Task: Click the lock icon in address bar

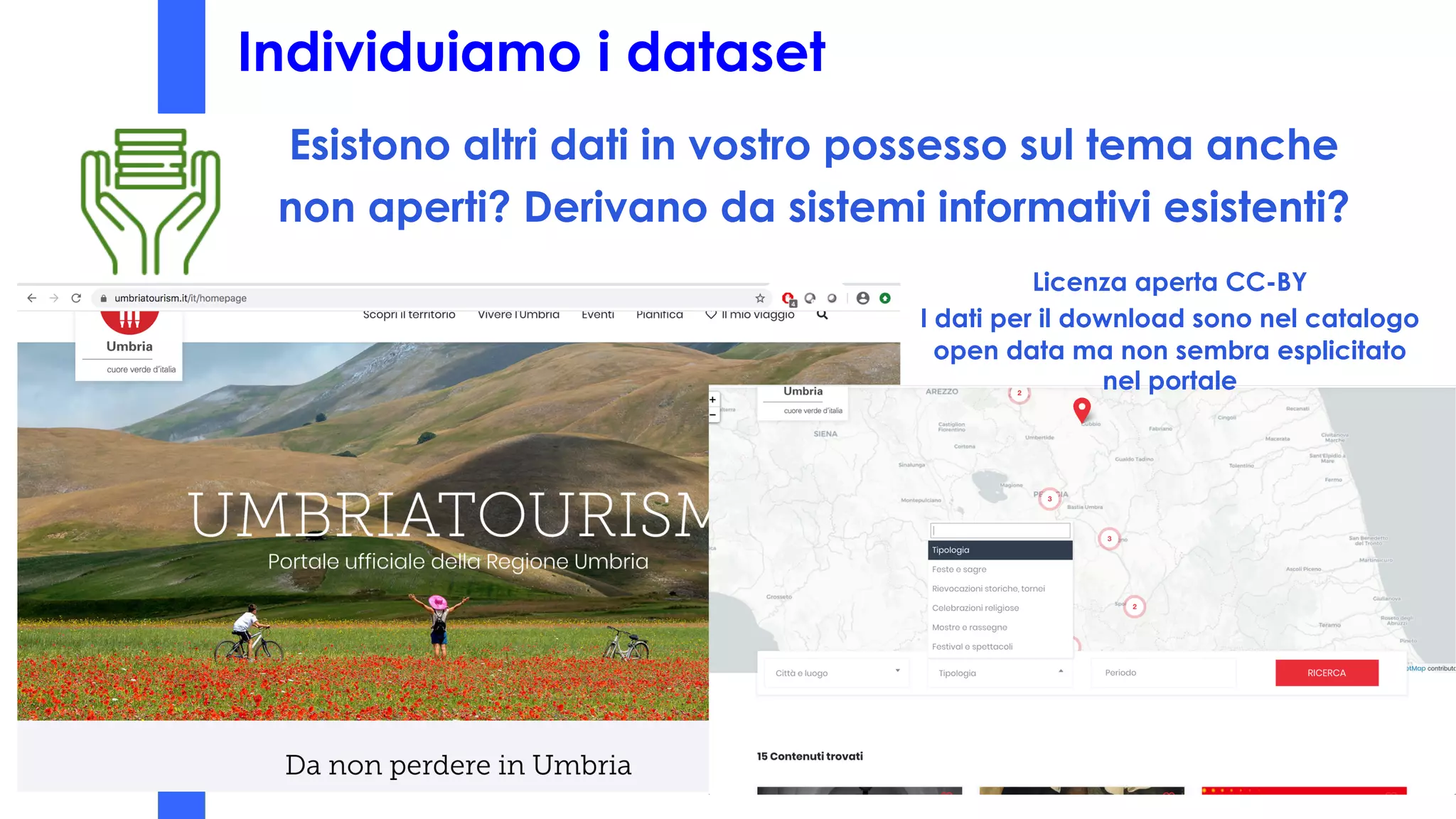Action: pos(103,298)
